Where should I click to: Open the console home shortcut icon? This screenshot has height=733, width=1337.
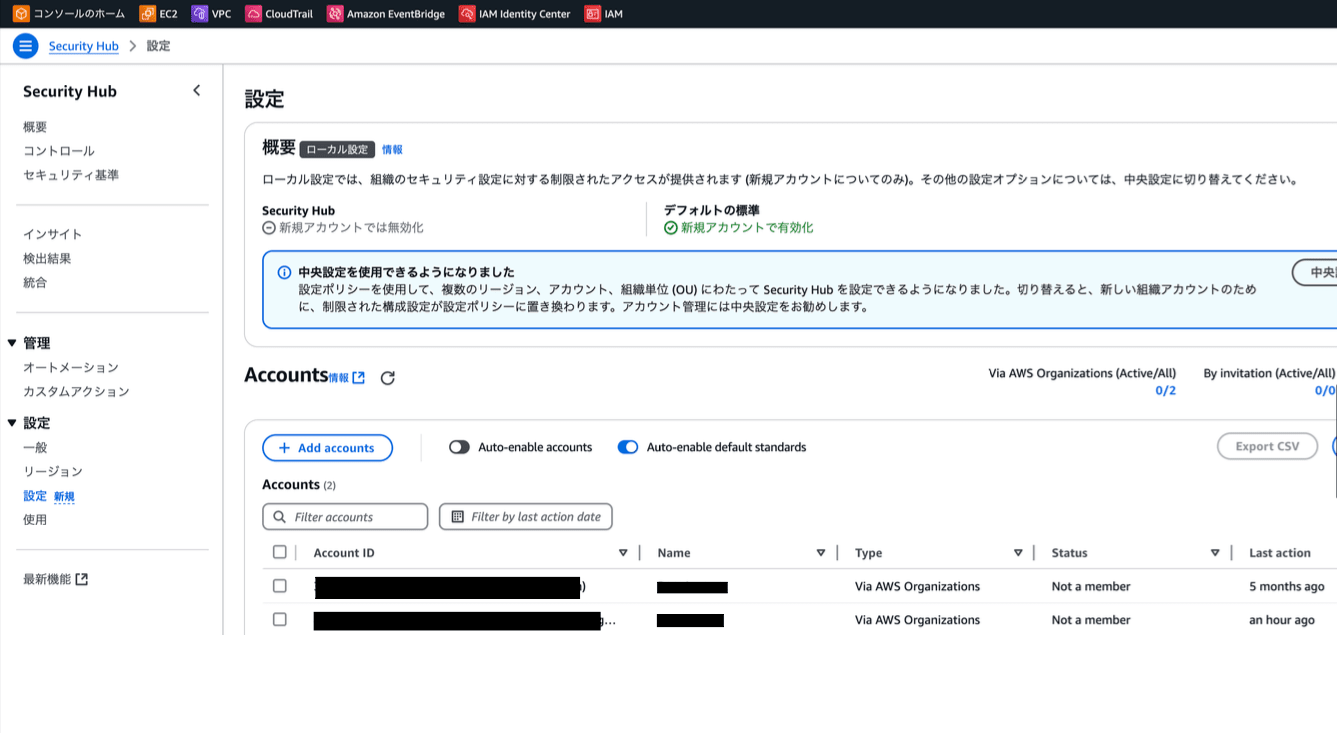(x=21, y=14)
